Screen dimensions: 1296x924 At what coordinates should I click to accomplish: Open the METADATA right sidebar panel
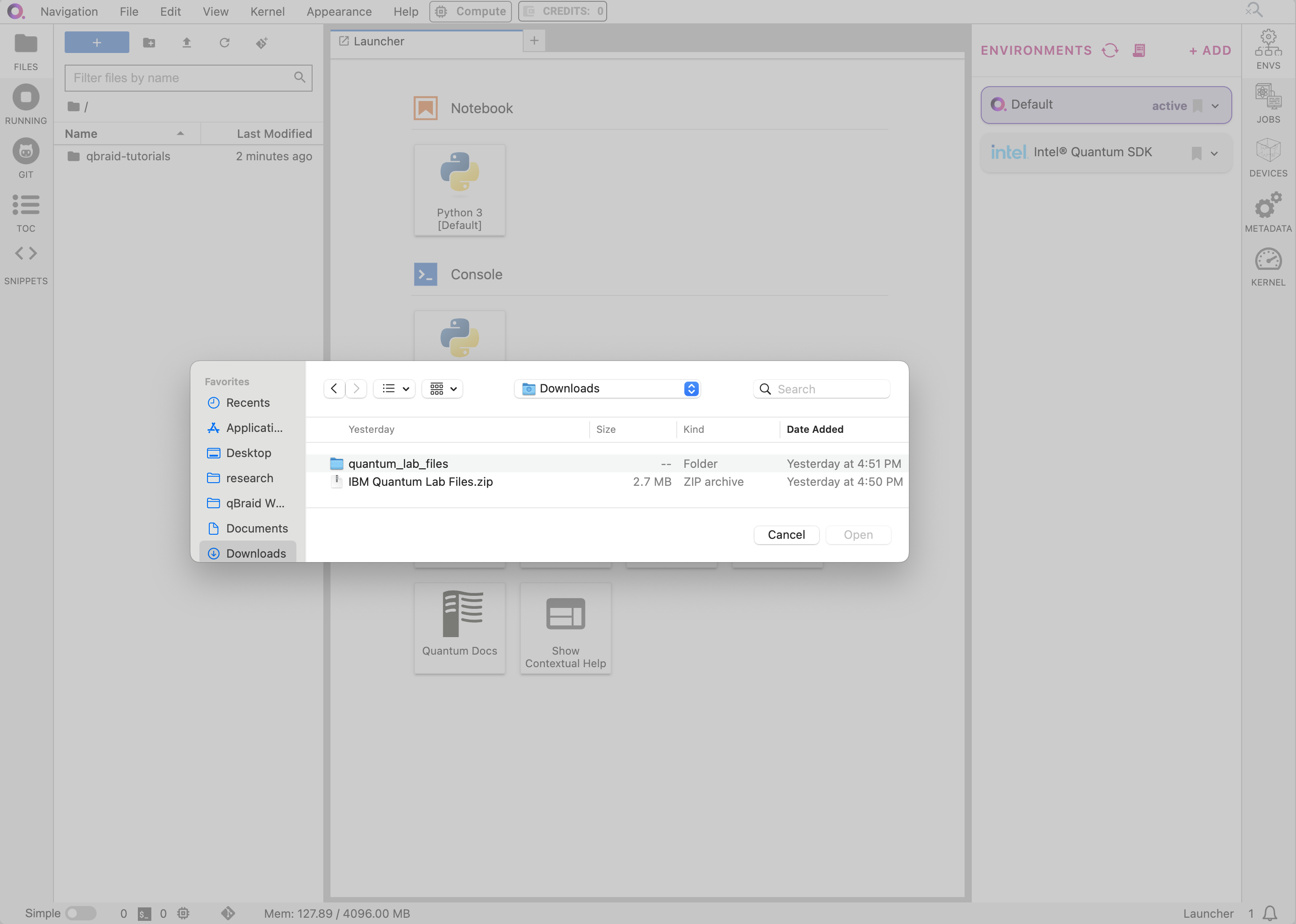coord(1268,212)
